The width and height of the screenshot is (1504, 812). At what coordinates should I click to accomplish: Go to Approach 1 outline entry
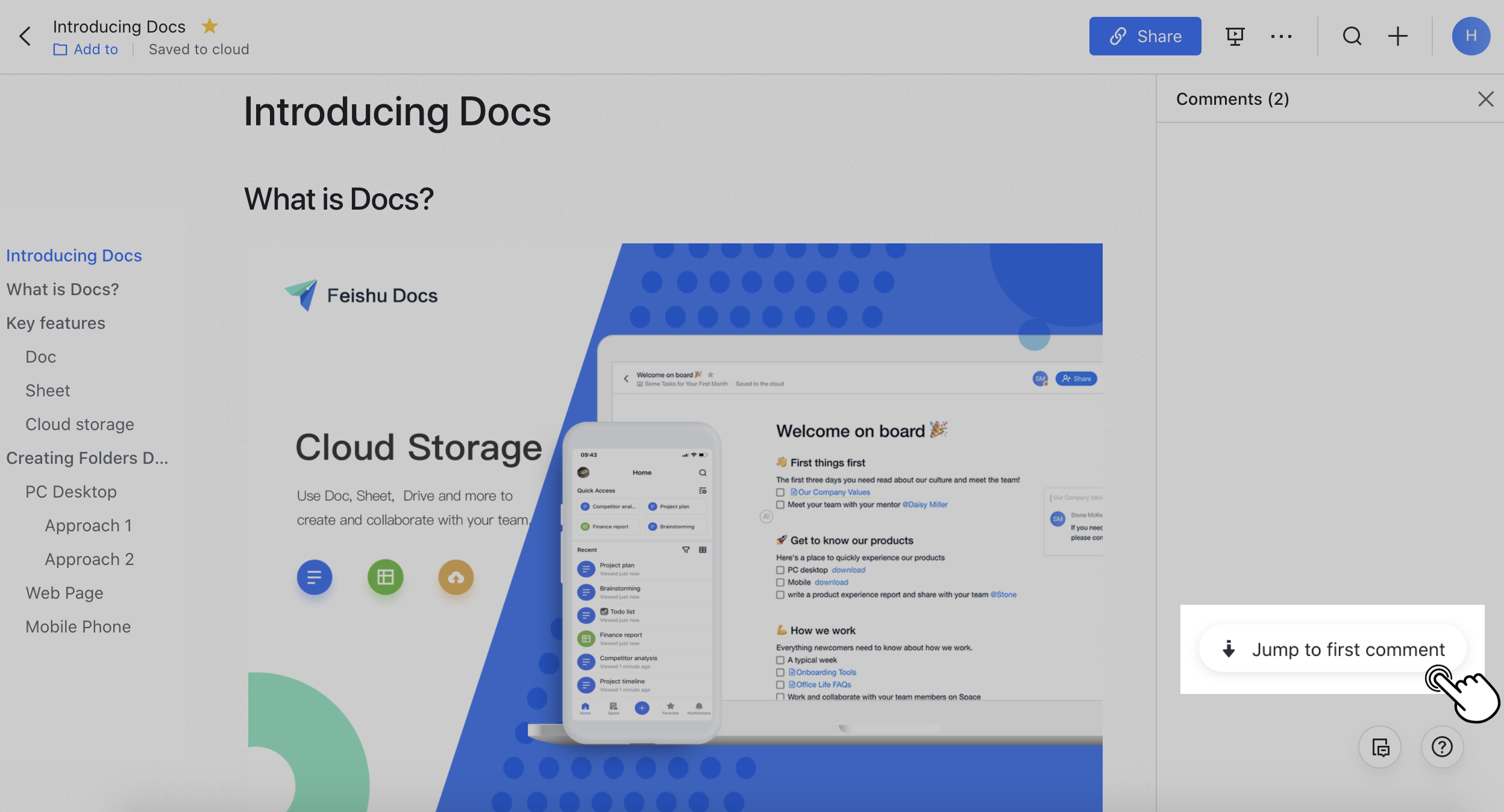click(x=89, y=525)
